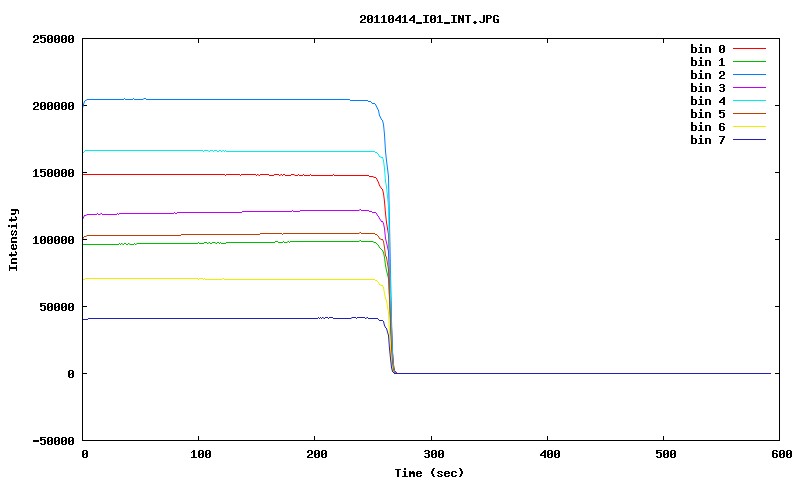Click the red line sample beside bin 0
Viewport: 800px width, 480px height.
(x=749, y=49)
